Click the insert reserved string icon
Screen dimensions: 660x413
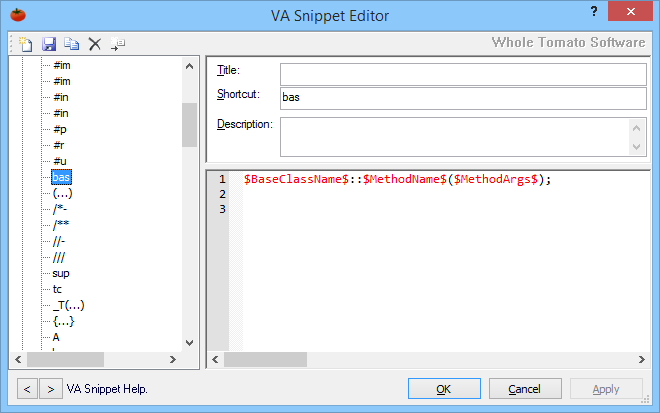(118, 44)
